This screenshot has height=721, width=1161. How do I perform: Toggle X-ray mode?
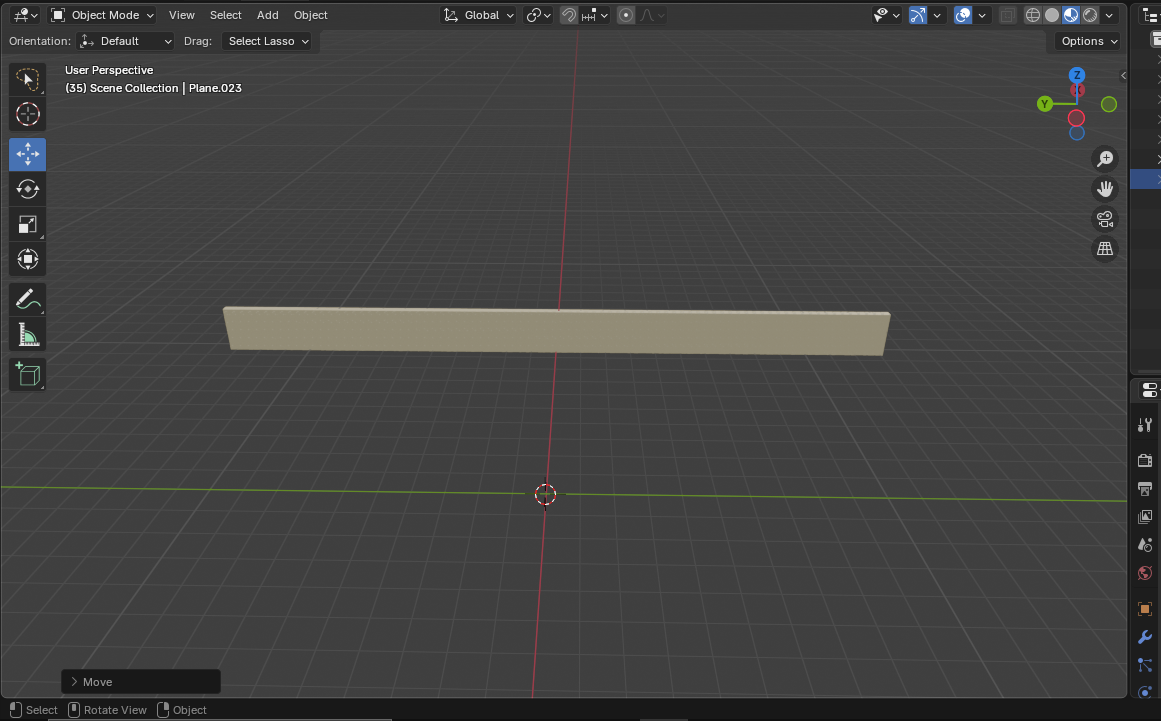(1007, 15)
